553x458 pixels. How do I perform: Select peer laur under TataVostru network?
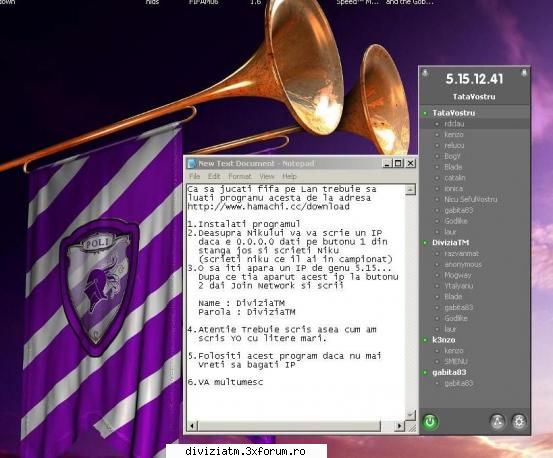pyautogui.click(x=474, y=232)
